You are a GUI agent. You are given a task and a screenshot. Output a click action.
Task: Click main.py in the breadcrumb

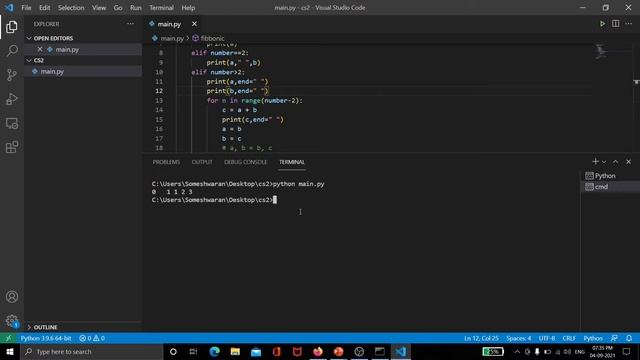[172, 38]
